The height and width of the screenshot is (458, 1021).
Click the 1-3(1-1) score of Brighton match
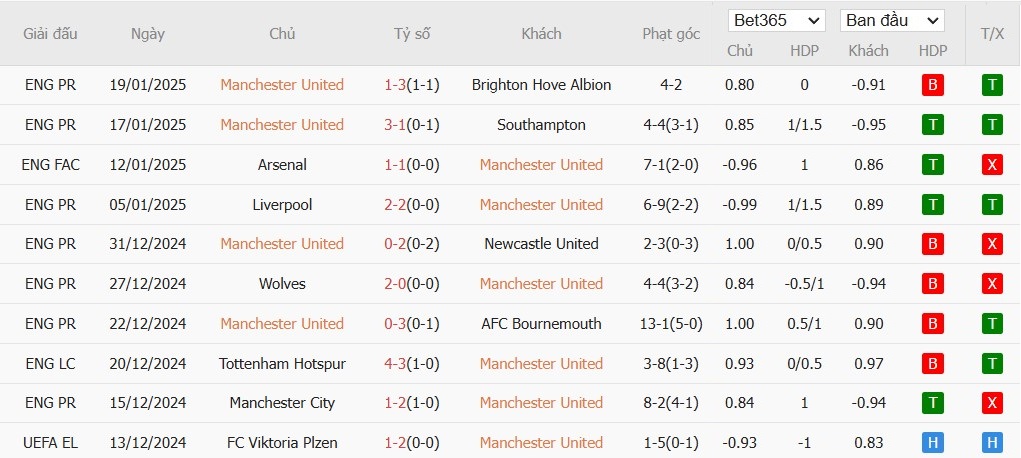412,85
